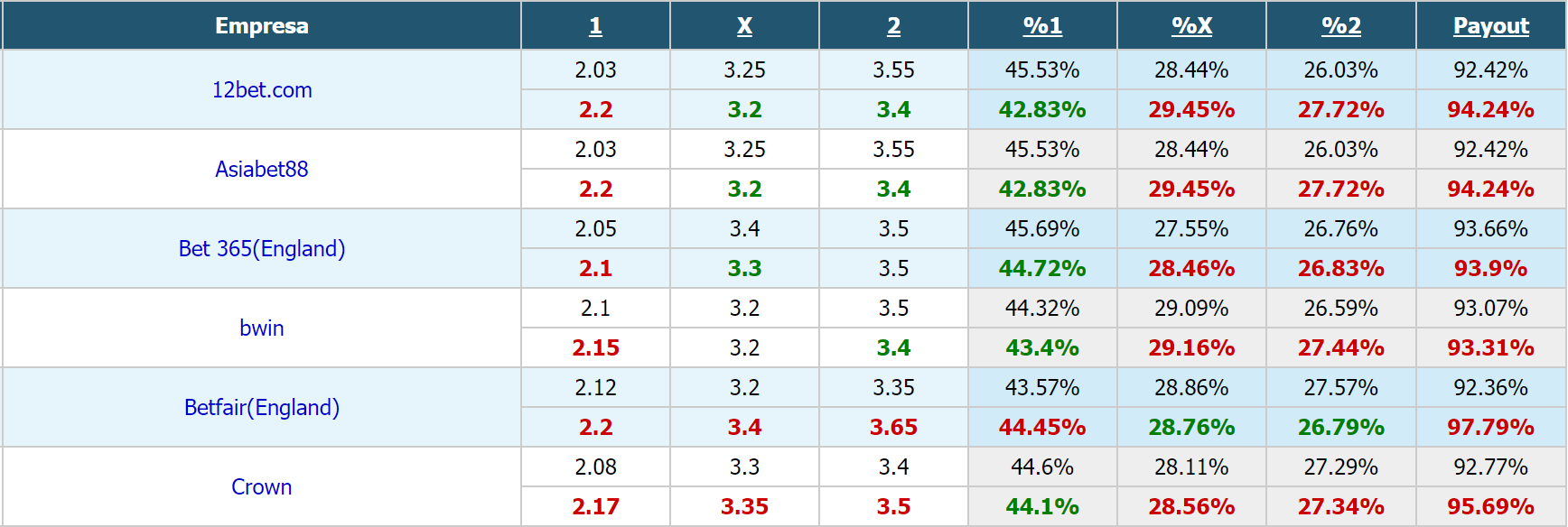Select the 27.55% cell
The width and height of the screenshot is (1568, 527).
(x=1191, y=229)
